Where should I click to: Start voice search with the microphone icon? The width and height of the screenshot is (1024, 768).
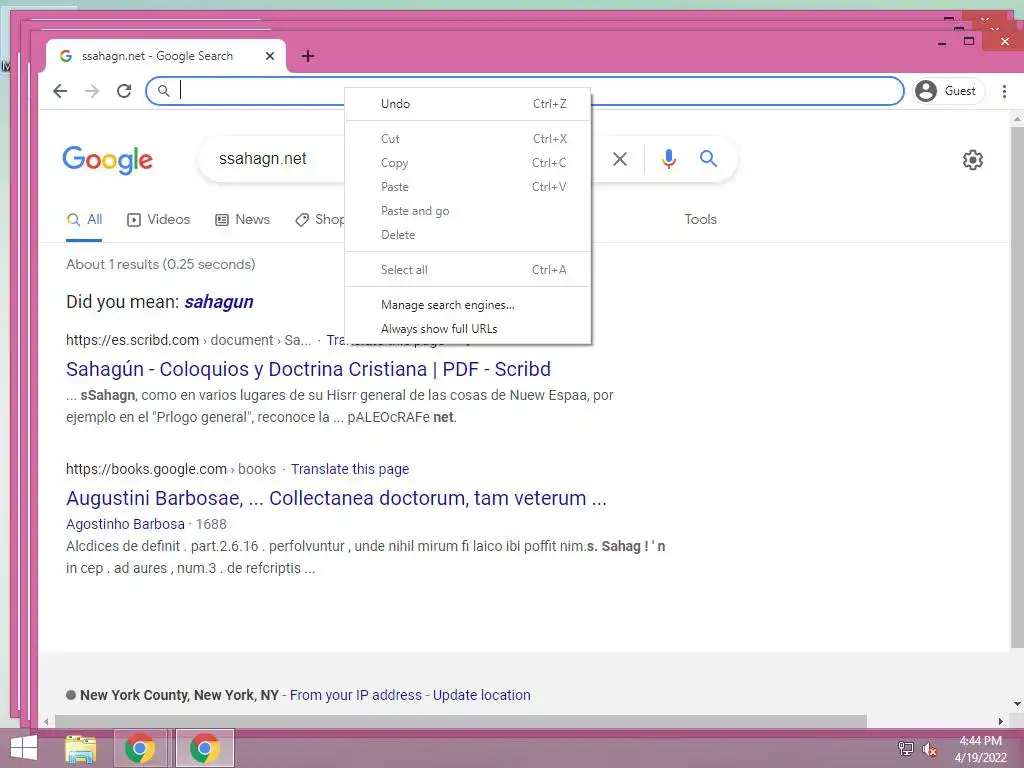[x=668, y=159]
